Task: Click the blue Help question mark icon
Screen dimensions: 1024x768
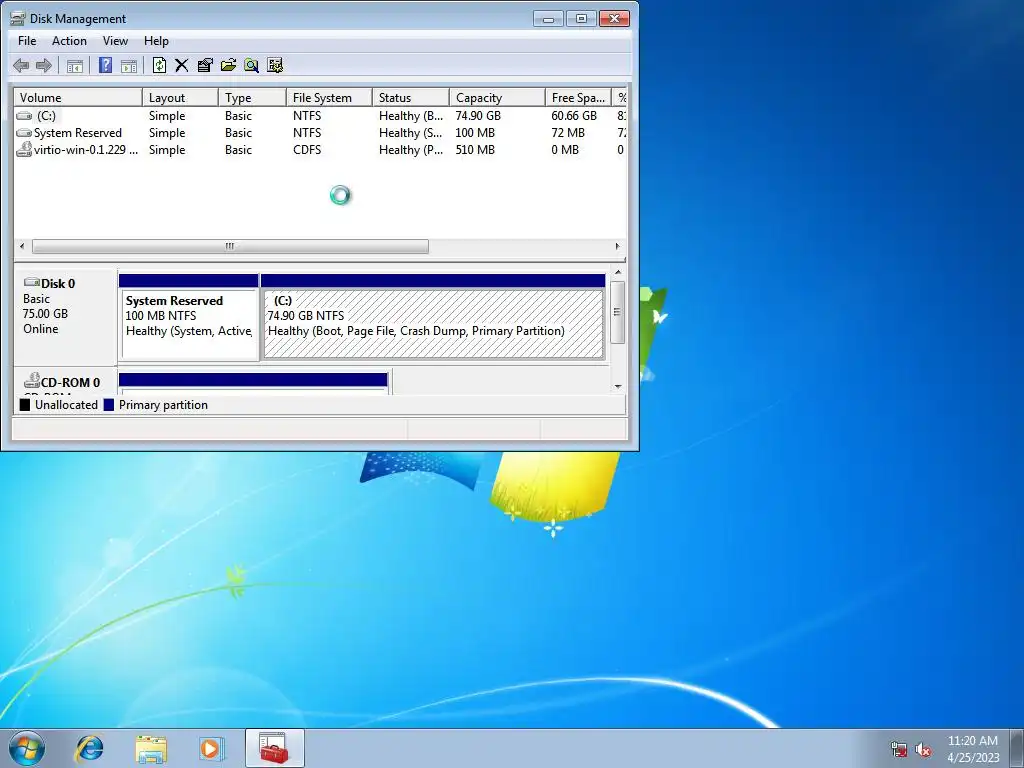Action: (x=105, y=65)
